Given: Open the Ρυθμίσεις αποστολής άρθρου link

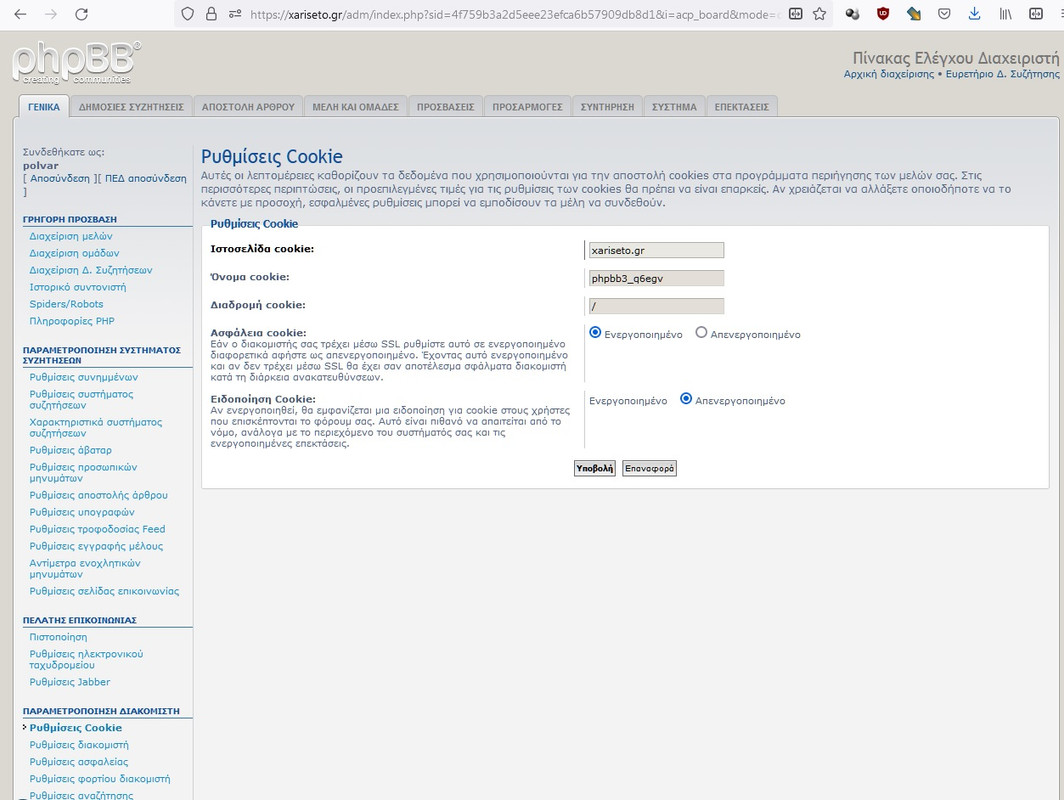Looking at the screenshot, I should [98, 495].
